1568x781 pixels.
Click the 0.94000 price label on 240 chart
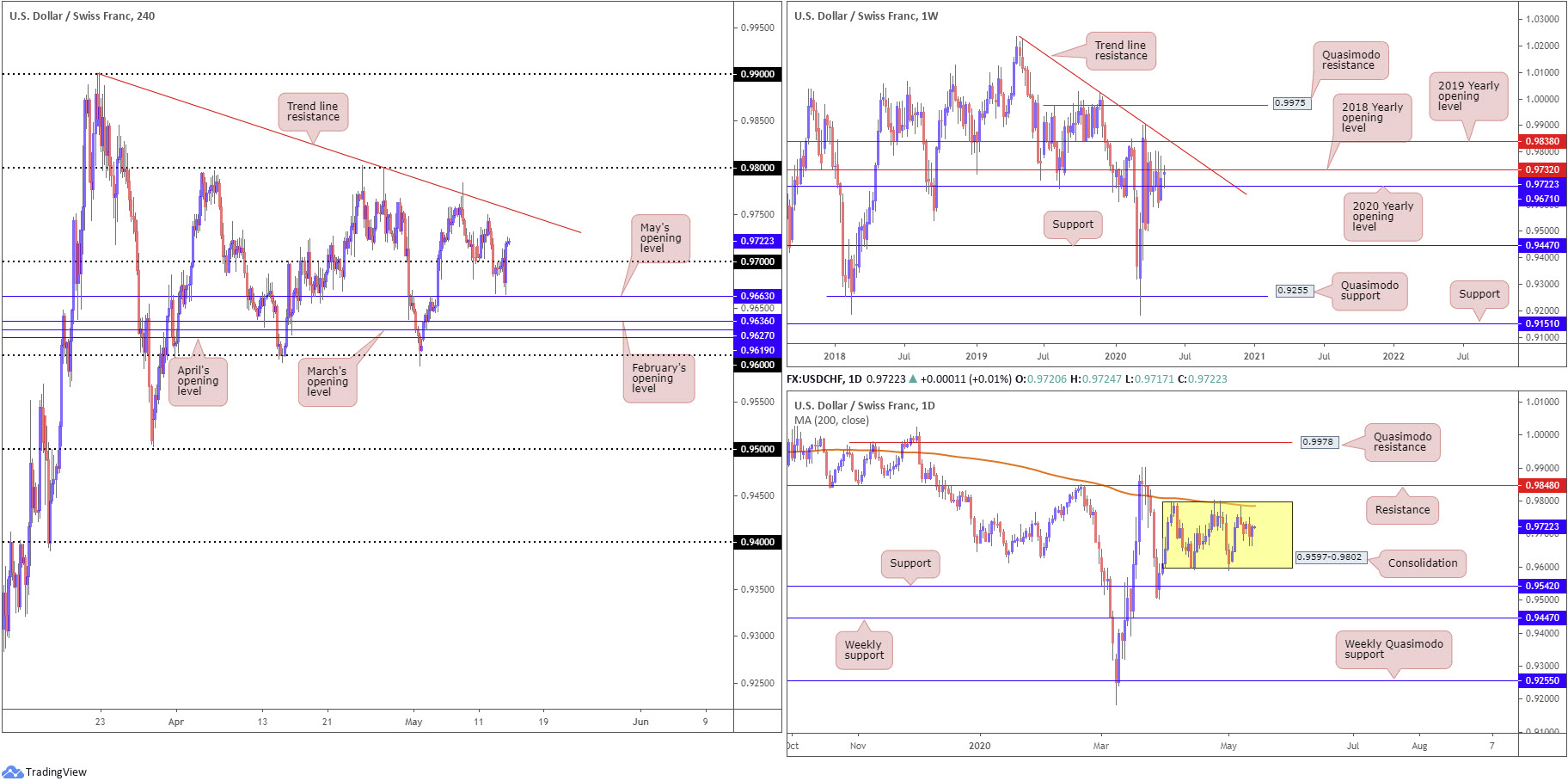(757, 542)
